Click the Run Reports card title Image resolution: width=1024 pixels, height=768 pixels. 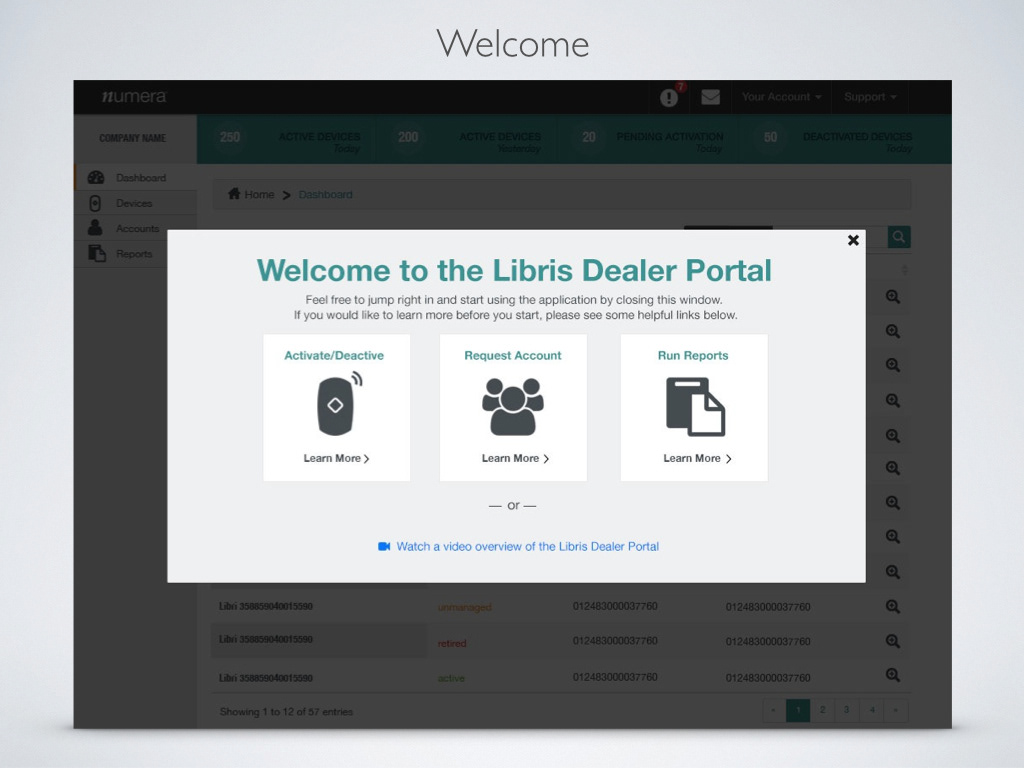click(x=693, y=355)
